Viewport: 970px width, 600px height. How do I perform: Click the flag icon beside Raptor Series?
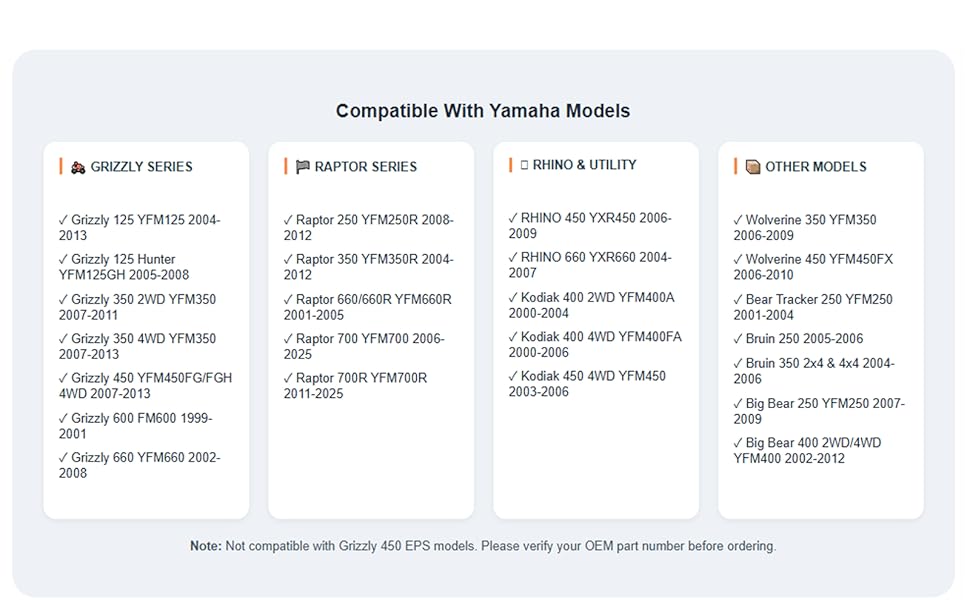pyautogui.click(x=303, y=167)
